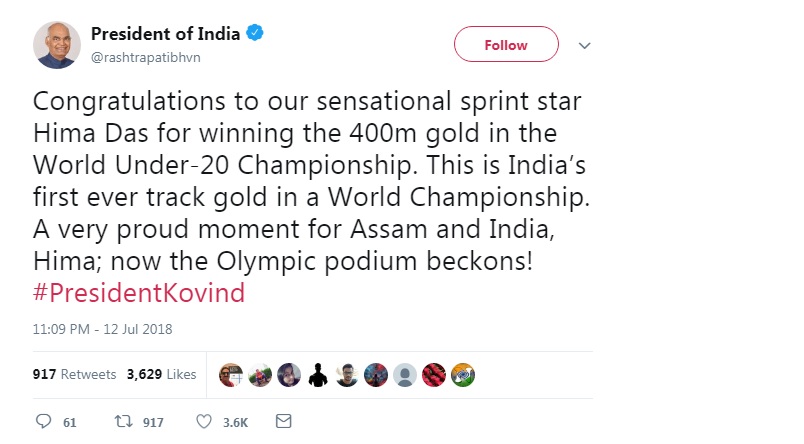Click the grey default avatar liker
Screen dimensions: 804x444
click(x=404, y=375)
